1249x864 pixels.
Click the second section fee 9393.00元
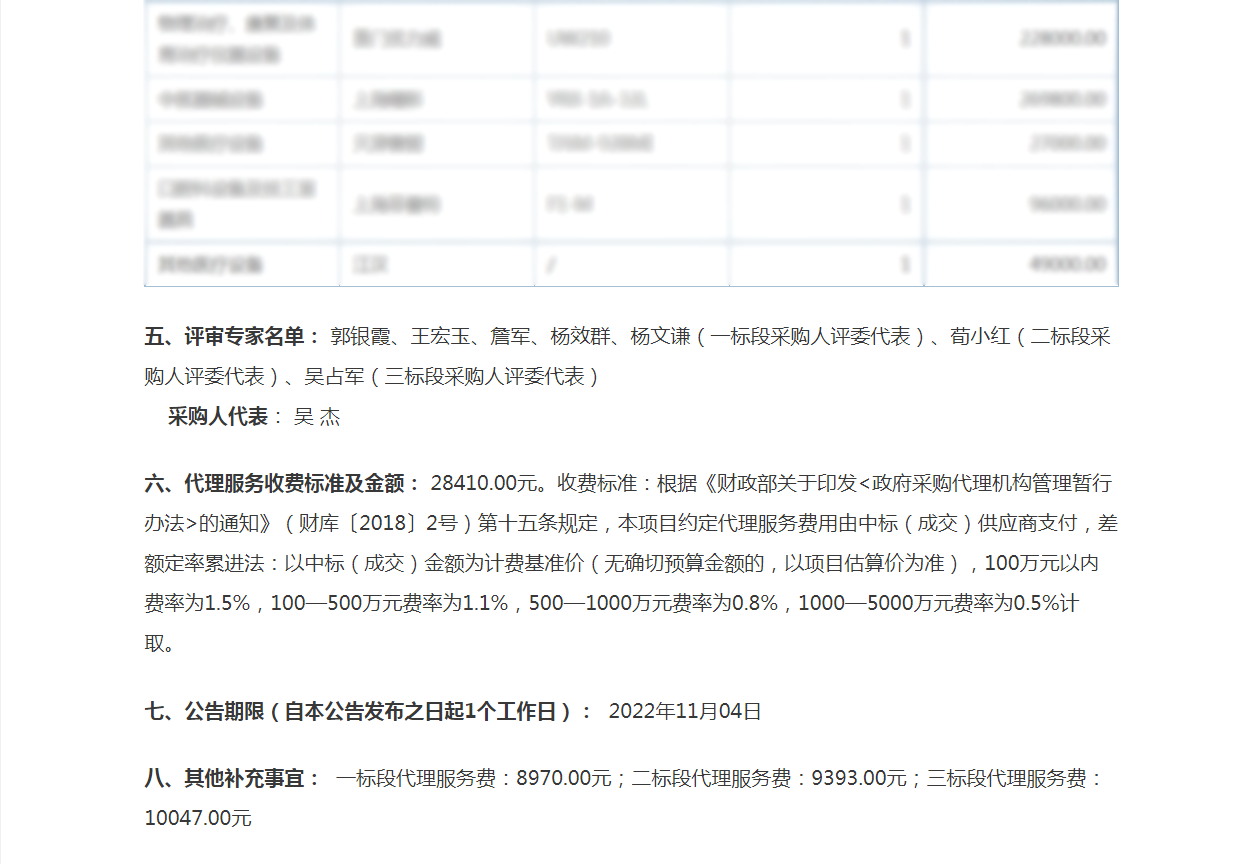(859, 778)
